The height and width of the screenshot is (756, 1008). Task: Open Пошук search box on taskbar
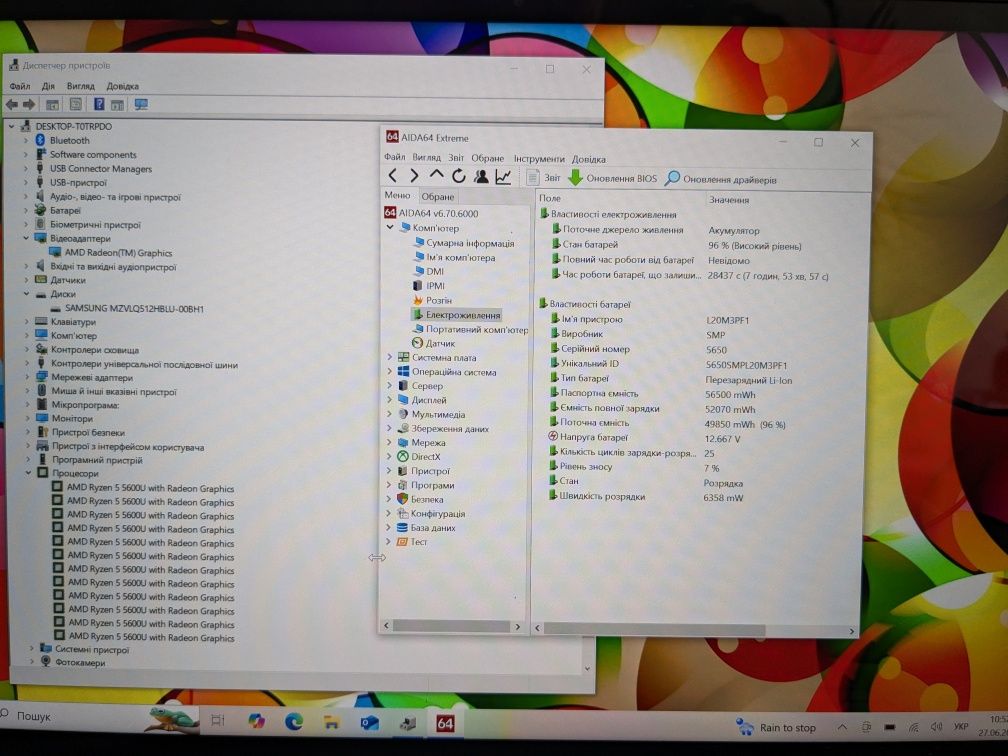[x=33, y=716]
